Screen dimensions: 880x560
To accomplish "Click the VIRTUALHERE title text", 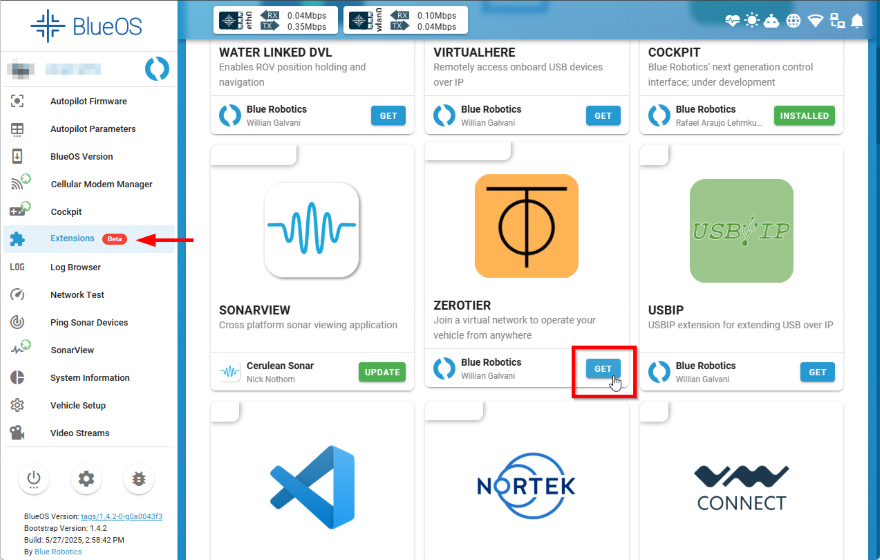I will [x=474, y=52].
